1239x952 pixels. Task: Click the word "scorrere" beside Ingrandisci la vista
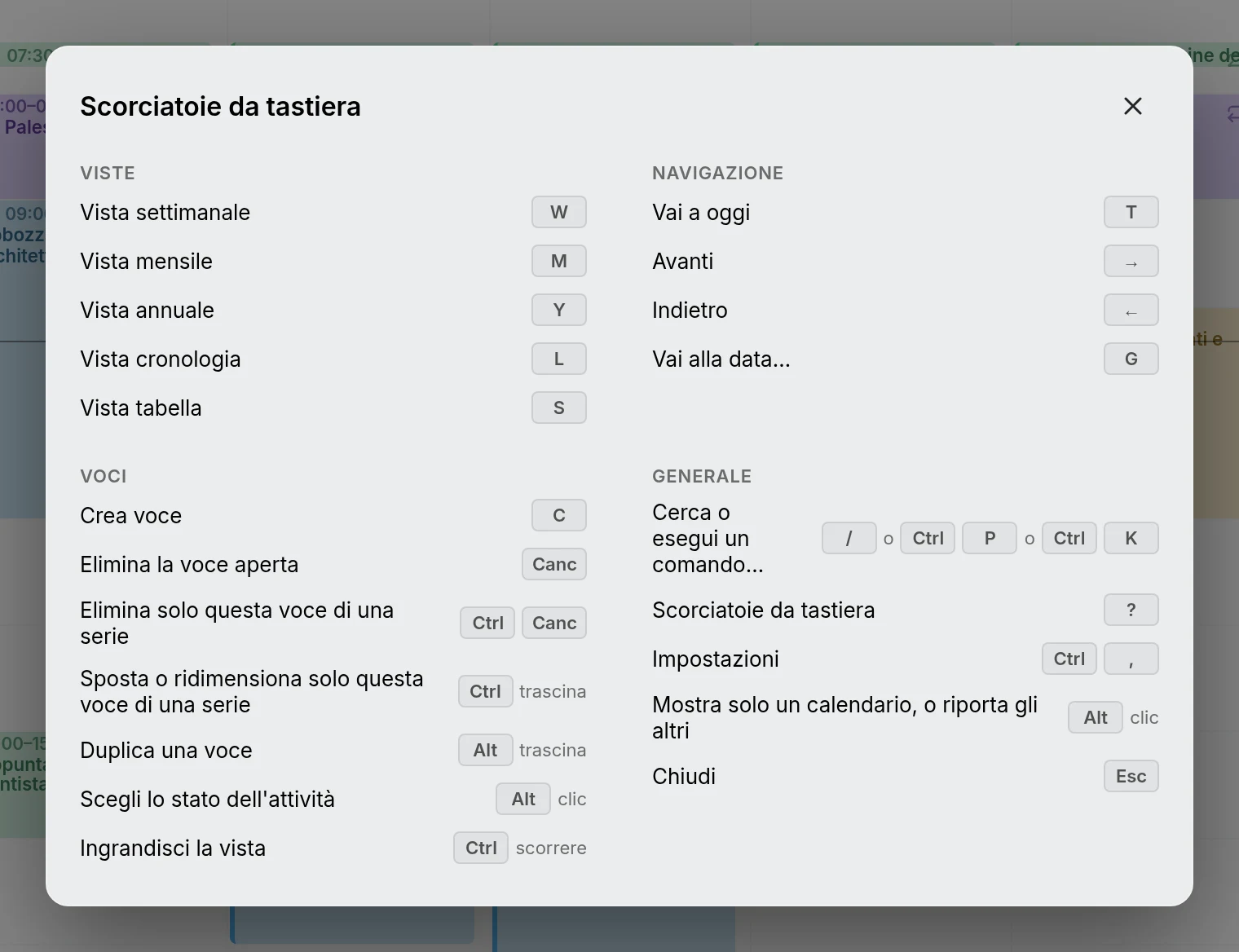(551, 848)
